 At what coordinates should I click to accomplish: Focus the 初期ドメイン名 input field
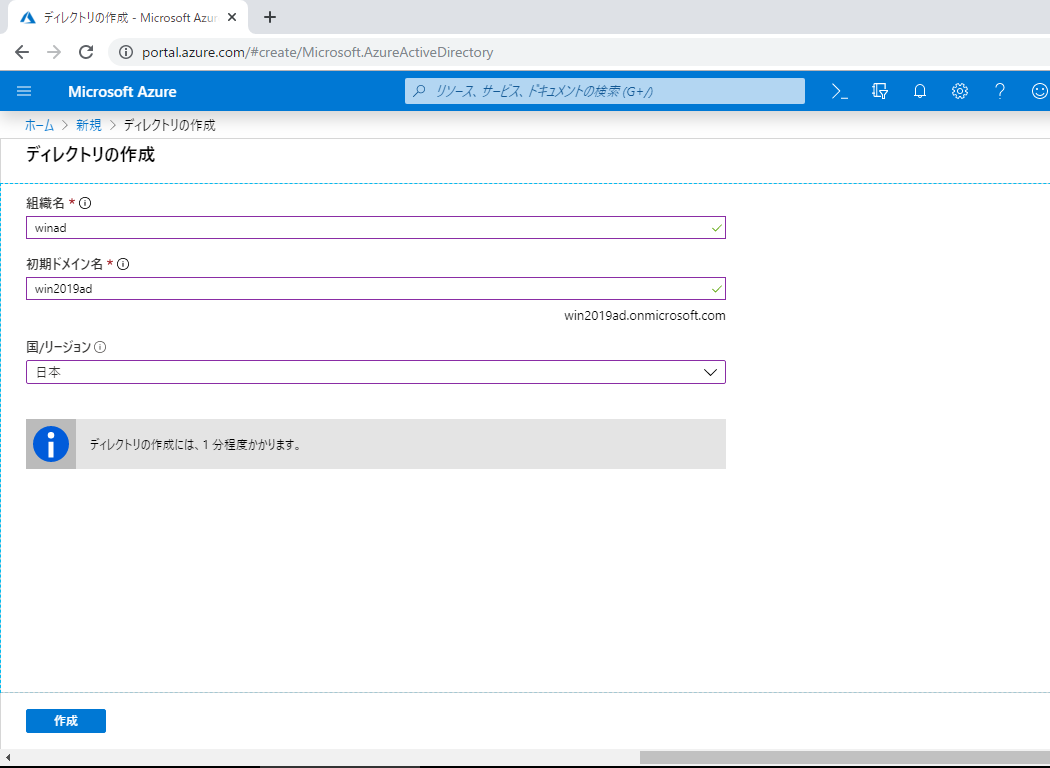pos(376,289)
